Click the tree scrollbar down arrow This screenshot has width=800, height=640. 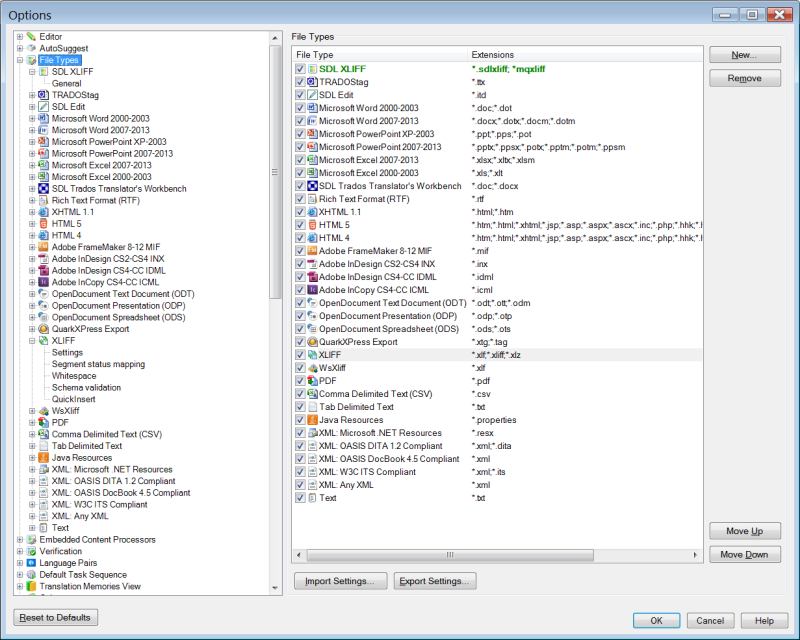pos(275,588)
